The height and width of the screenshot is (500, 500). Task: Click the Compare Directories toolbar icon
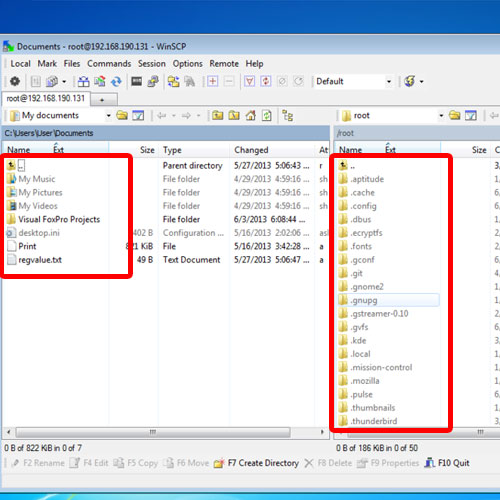point(83,81)
